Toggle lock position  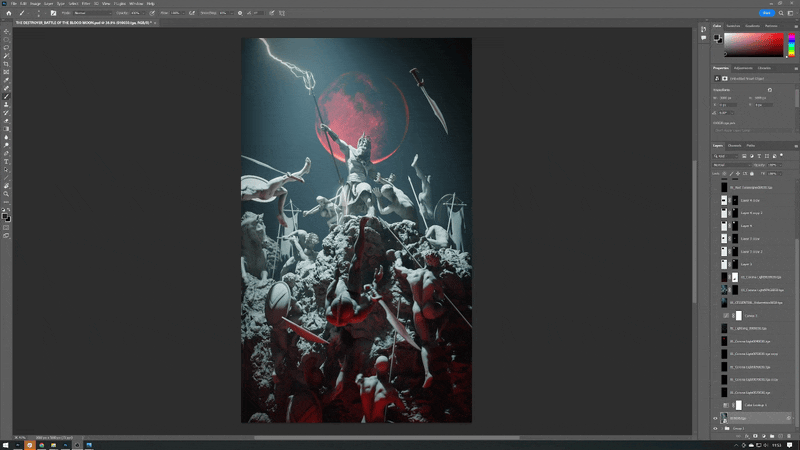coord(738,173)
